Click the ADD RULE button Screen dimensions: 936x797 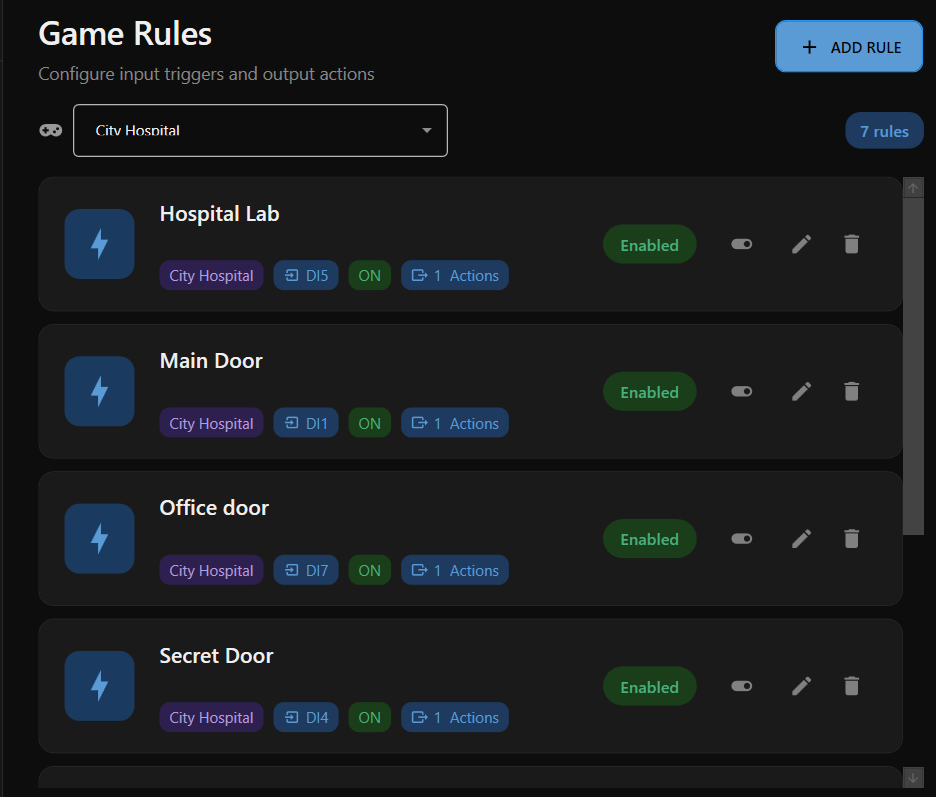click(848, 47)
